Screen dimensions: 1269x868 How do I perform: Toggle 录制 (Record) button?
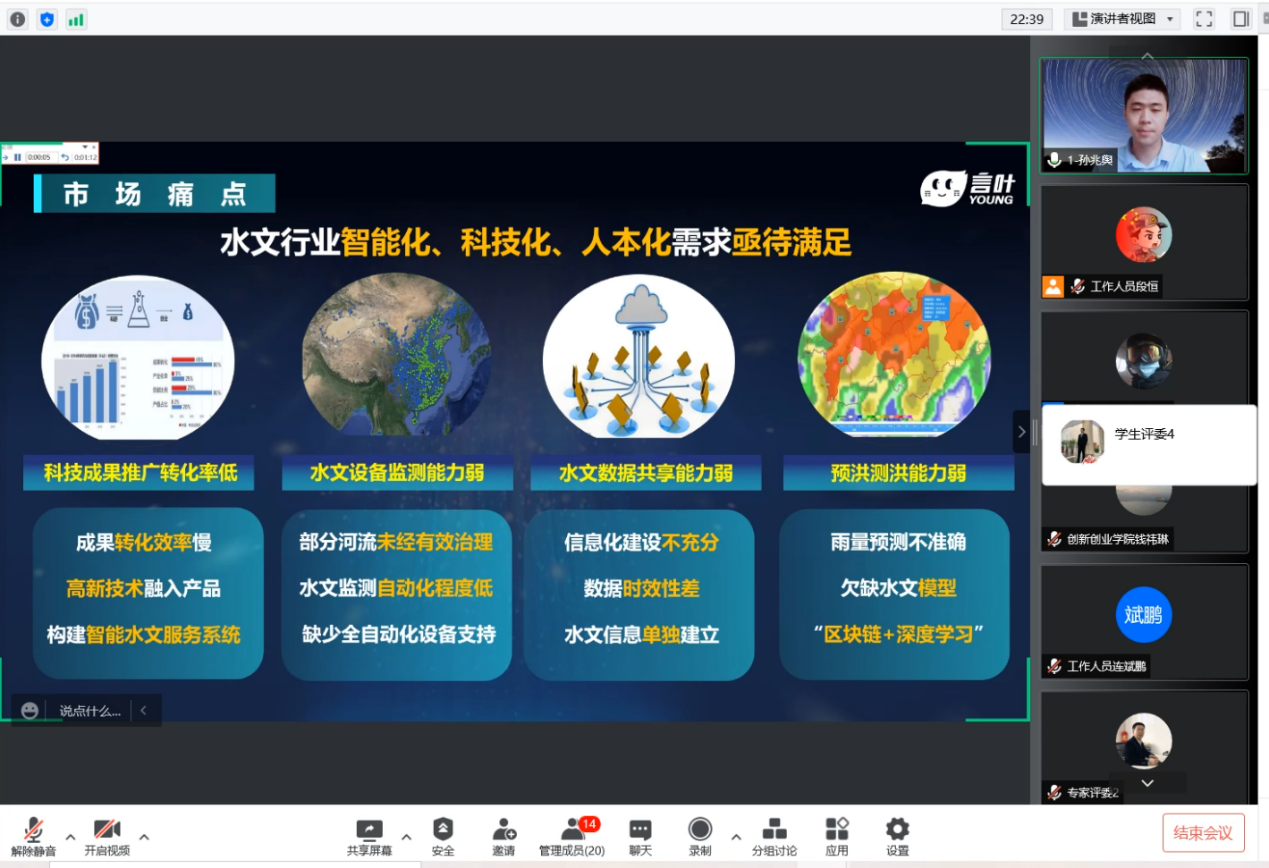[x=700, y=835]
